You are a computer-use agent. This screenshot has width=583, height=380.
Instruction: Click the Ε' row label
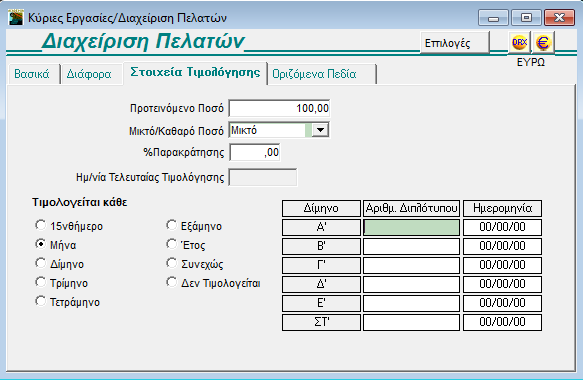[x=321, y=303]
